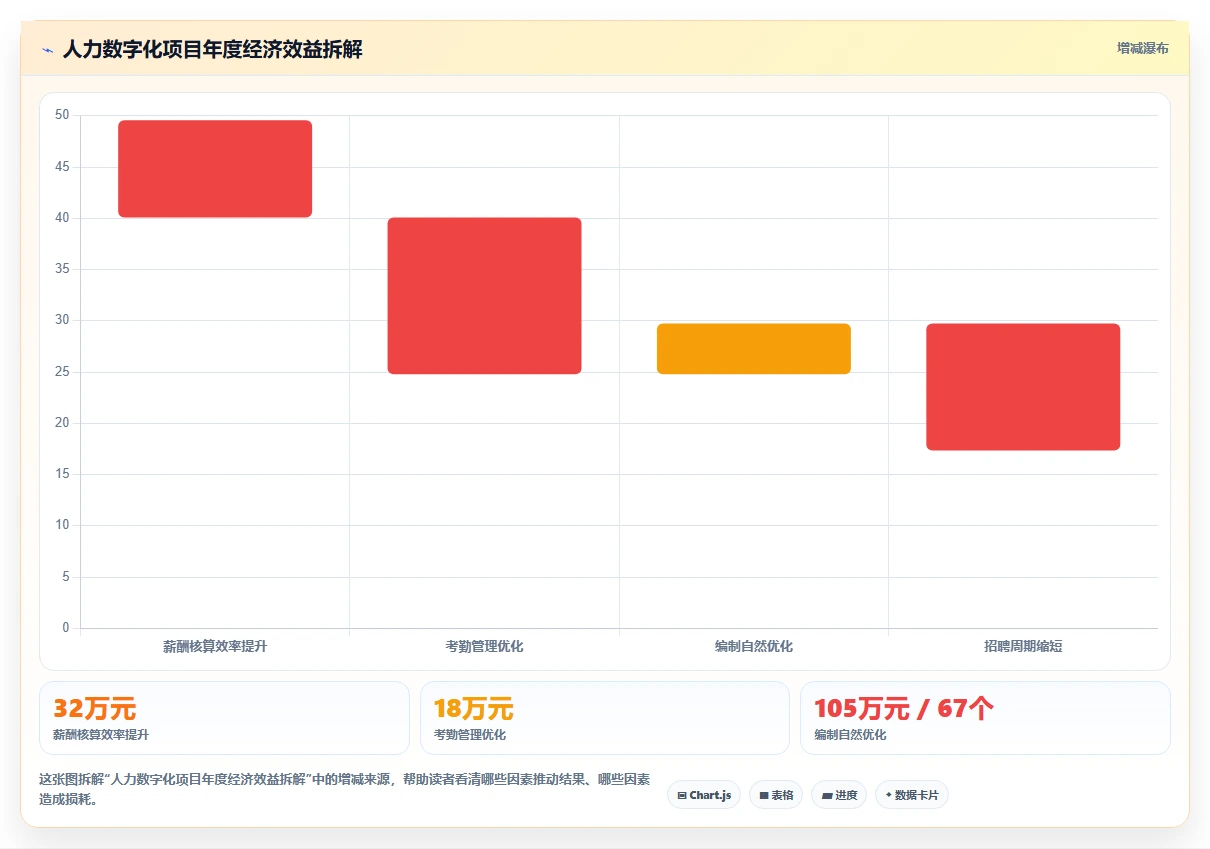The image size is (1210, 849).
Task: Open the 18万元 data card
Action: (x=605, y=718)
